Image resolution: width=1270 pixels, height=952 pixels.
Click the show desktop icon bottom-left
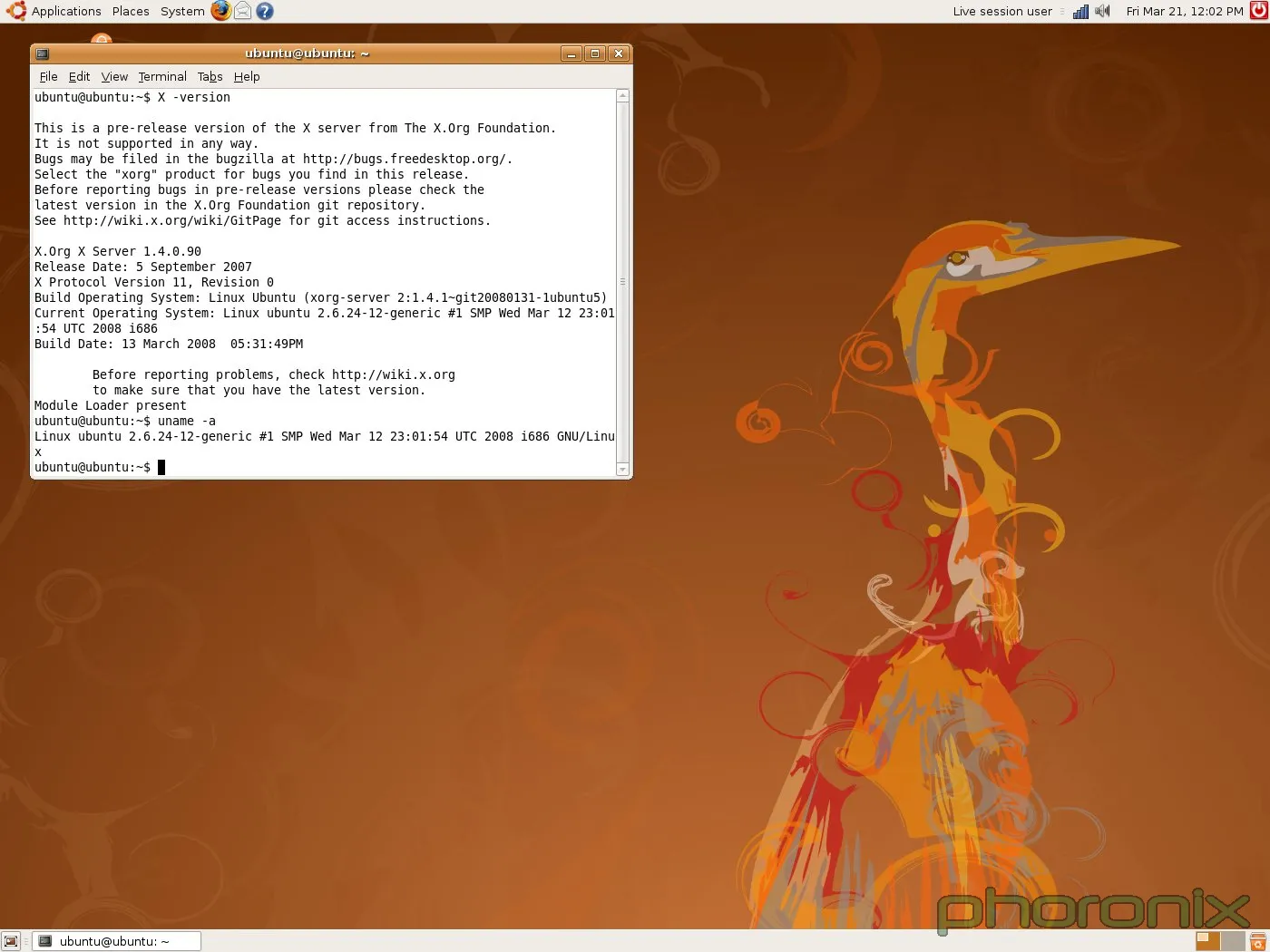point(12,941)
